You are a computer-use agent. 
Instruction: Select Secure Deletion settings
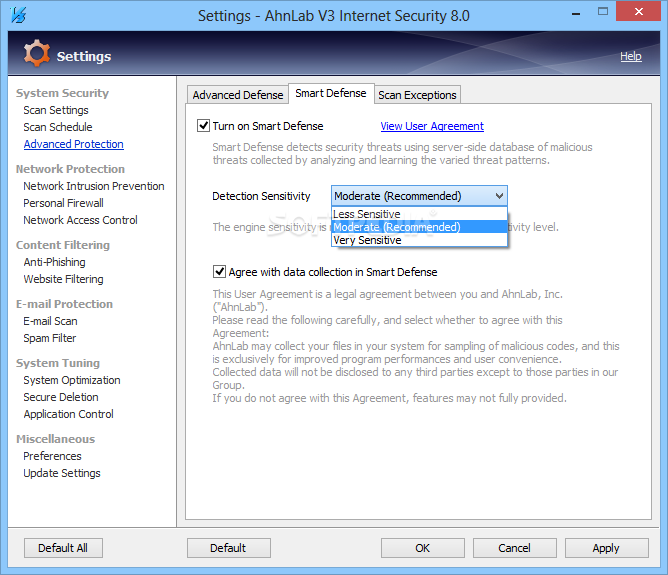[x=60, y=397]
